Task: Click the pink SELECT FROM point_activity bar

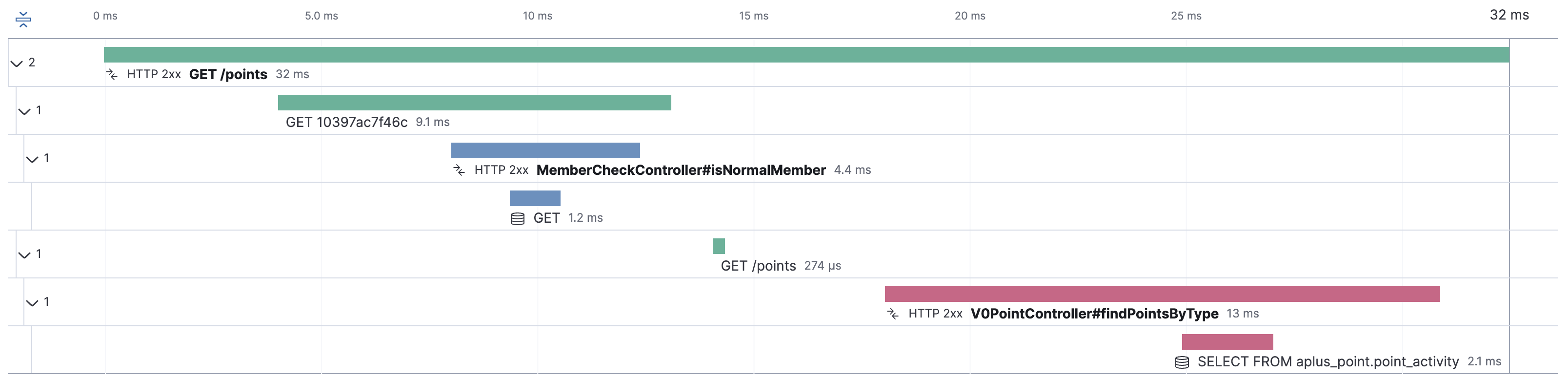Action: pos(1226,342)
